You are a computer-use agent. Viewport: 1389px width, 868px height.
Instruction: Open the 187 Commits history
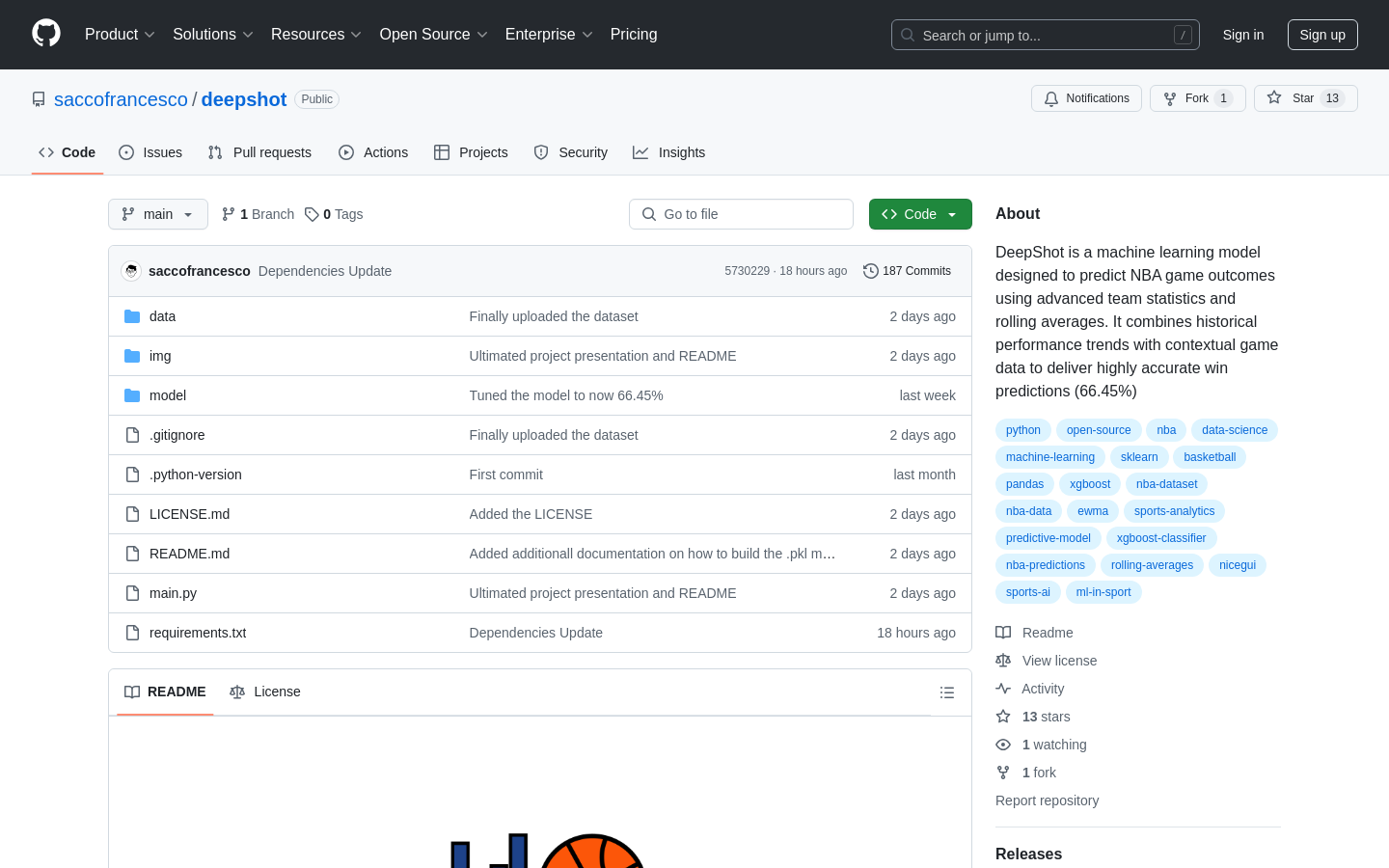907,271
